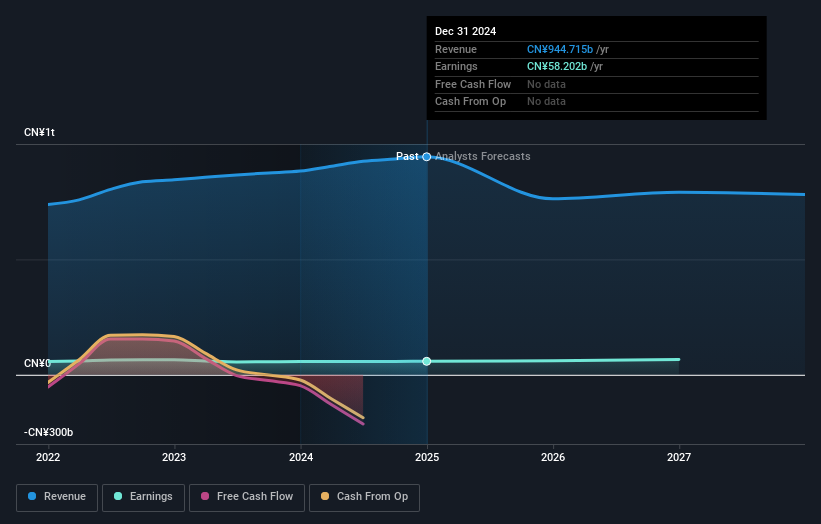Click the 2026 x-axis label
821x524 pixels.
[553, 458]
